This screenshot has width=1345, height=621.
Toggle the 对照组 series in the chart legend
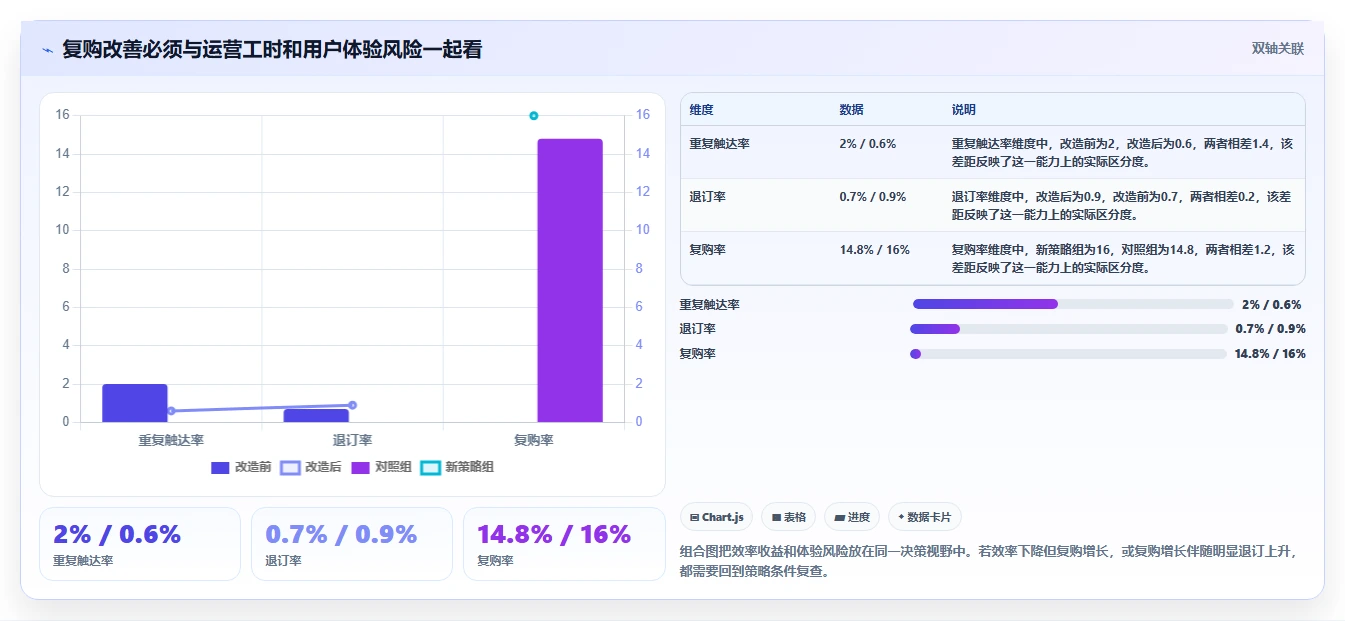pos(381,467)
